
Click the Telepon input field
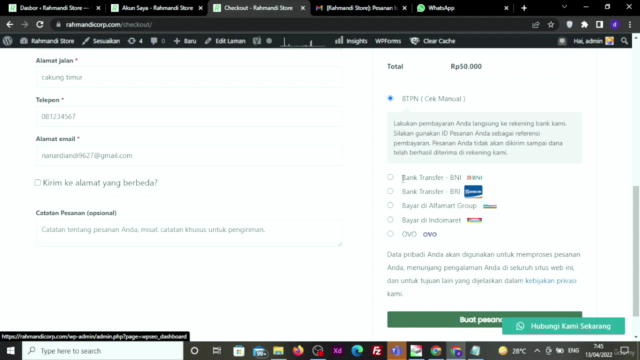(189, 116)
